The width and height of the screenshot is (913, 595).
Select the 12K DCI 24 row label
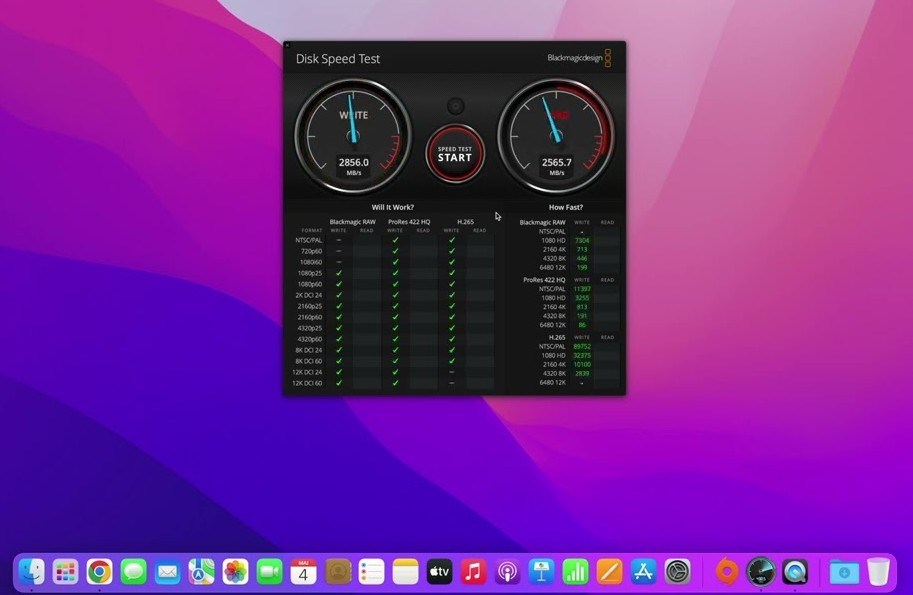coord(307,373)
